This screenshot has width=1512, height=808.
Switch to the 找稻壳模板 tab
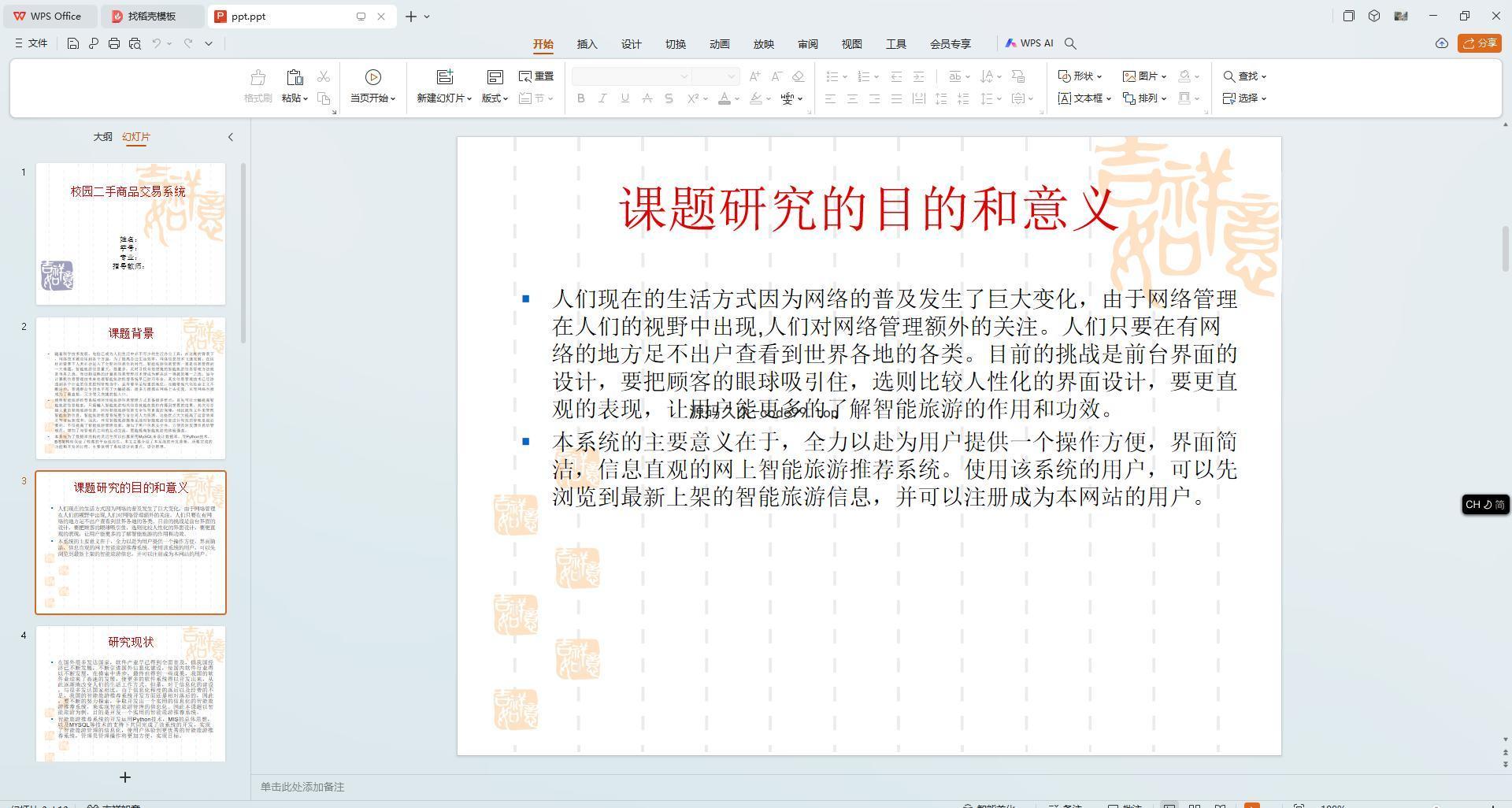pos(152,16)
